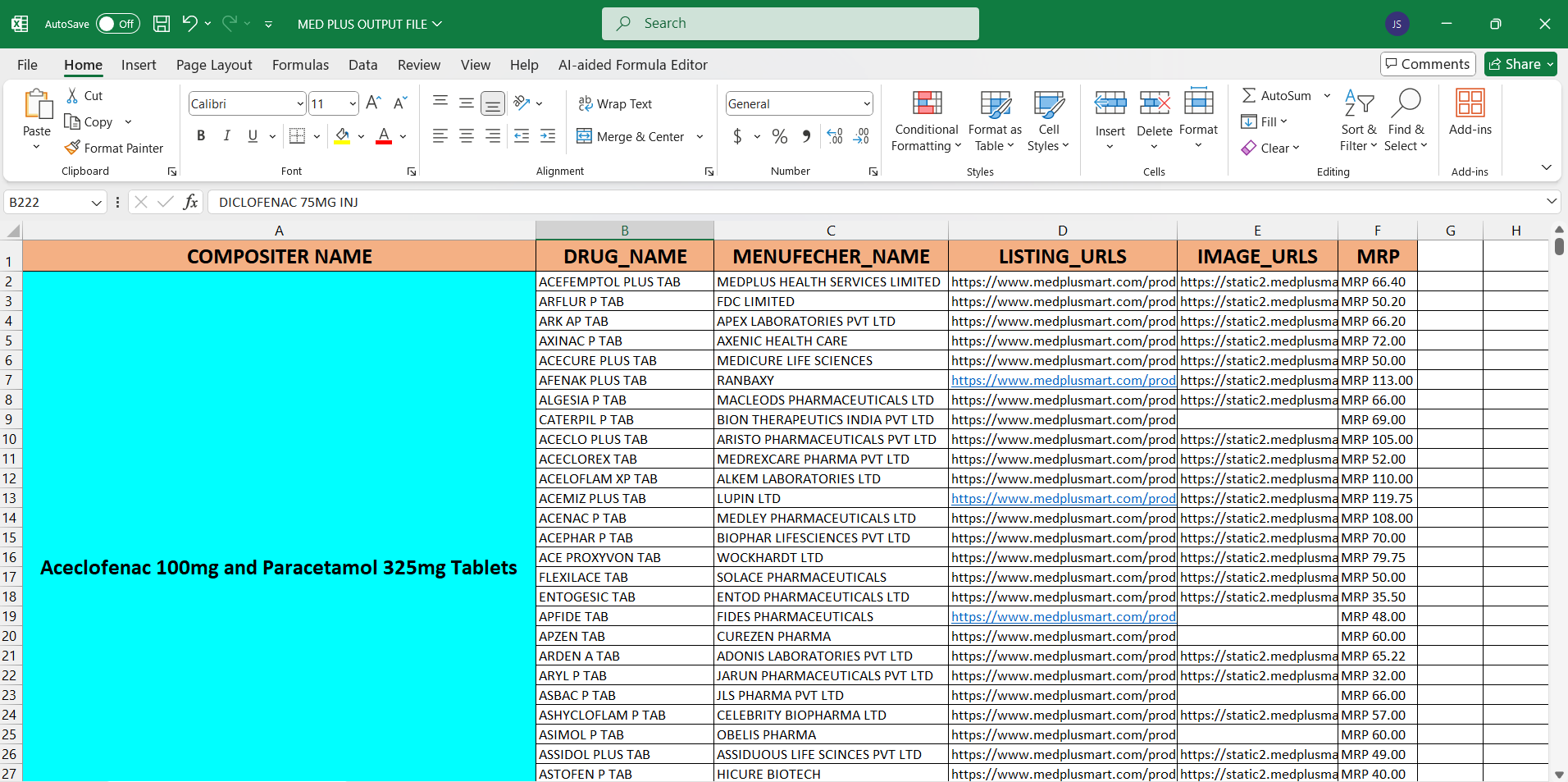Click Align Right icon

(x=493, y=136)
